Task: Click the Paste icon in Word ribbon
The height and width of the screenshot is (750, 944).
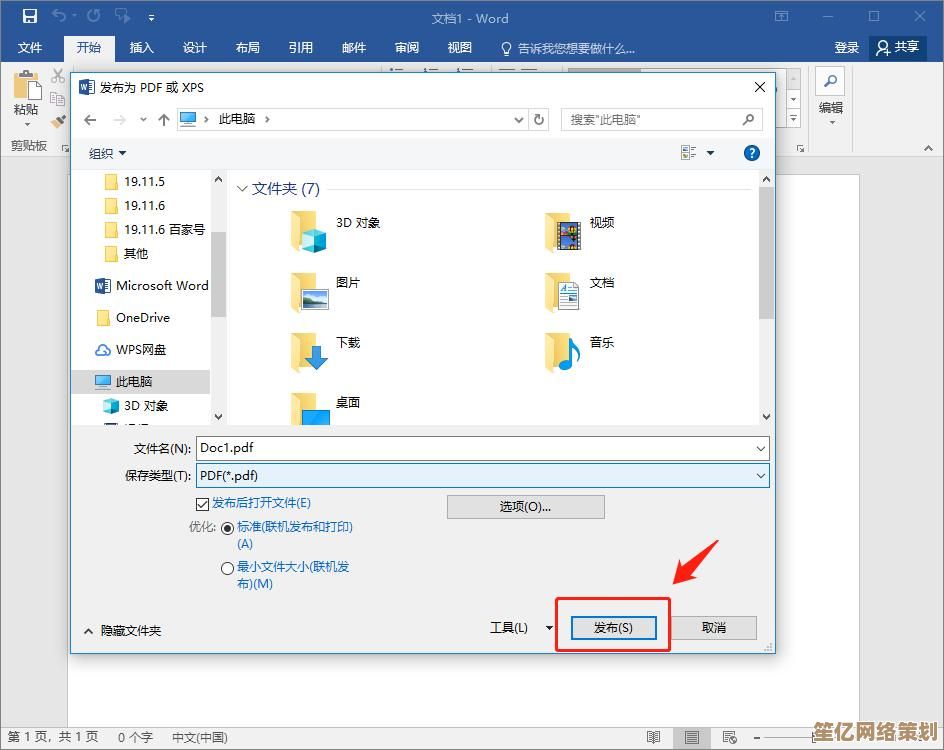Action: (26, 85)
